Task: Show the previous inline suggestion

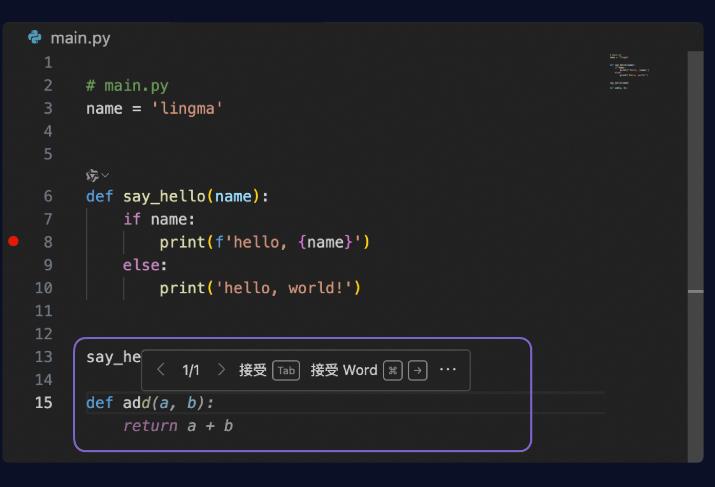Action: [x=161, y=370]
